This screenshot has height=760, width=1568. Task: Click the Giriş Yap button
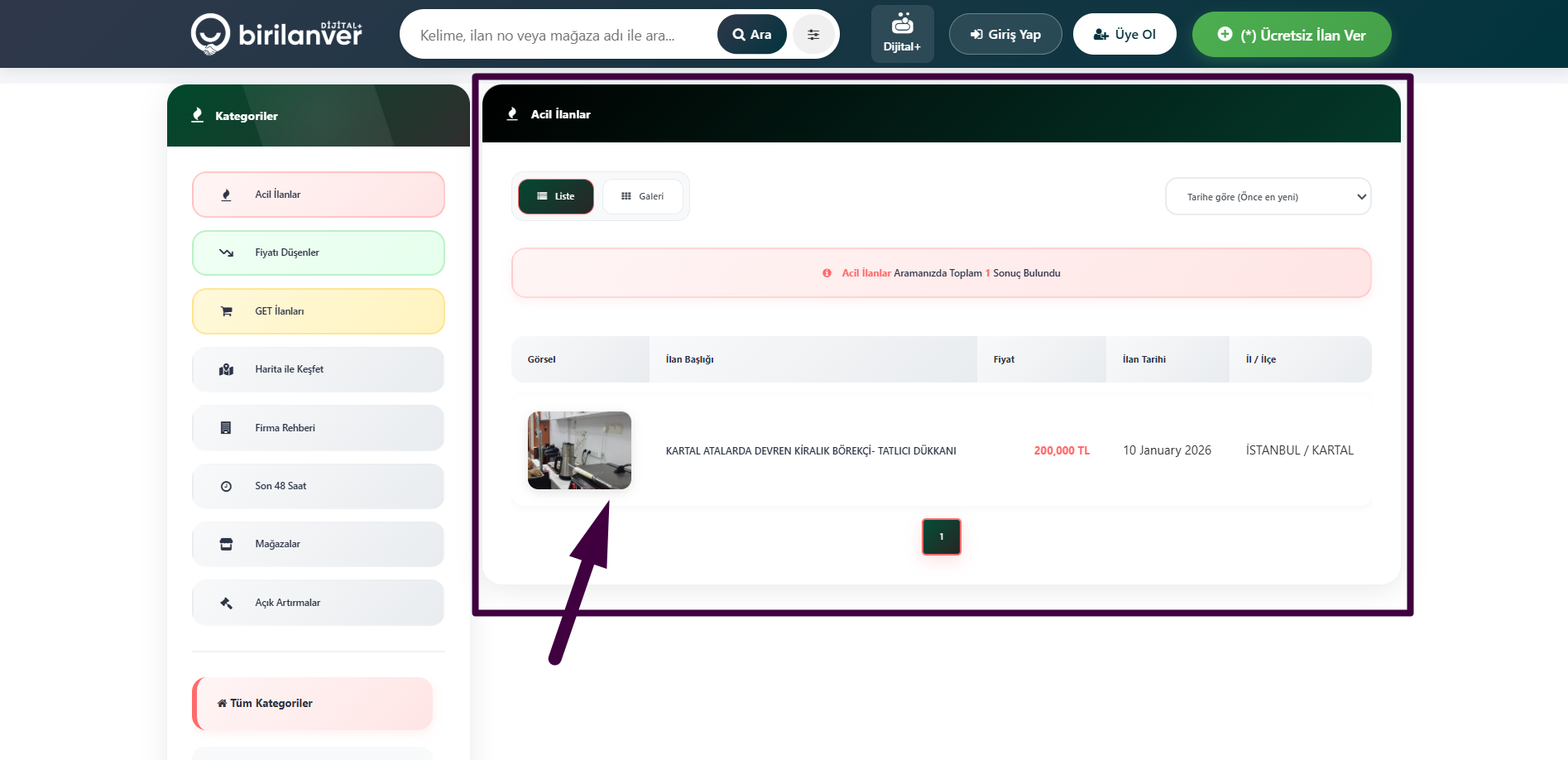click(1005, 35)
